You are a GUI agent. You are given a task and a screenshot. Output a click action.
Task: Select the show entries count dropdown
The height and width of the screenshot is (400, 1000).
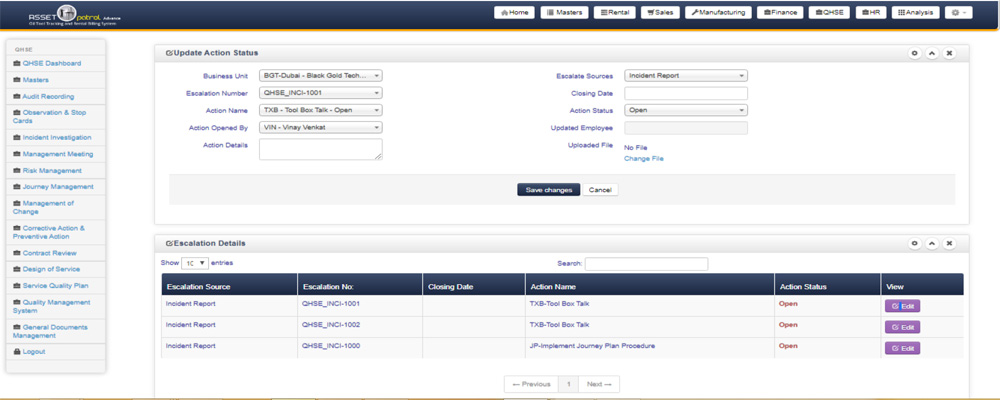(x=194, y=263)
